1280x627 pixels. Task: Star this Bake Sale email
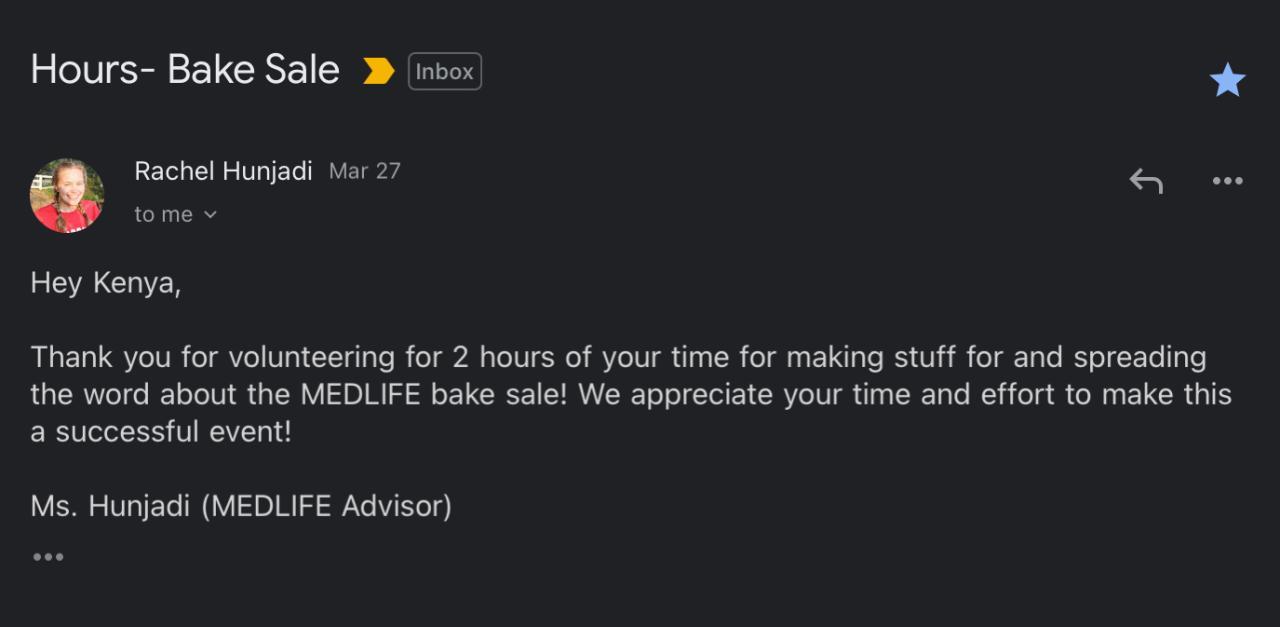pyautogui.click(x=1227, y=80)
